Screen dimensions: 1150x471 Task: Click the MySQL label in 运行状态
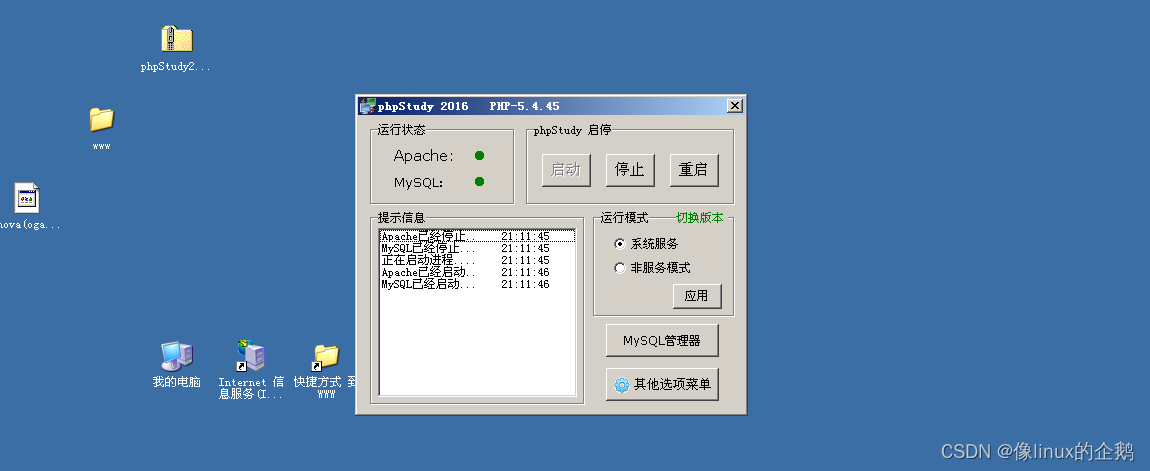tap(419, 182)
